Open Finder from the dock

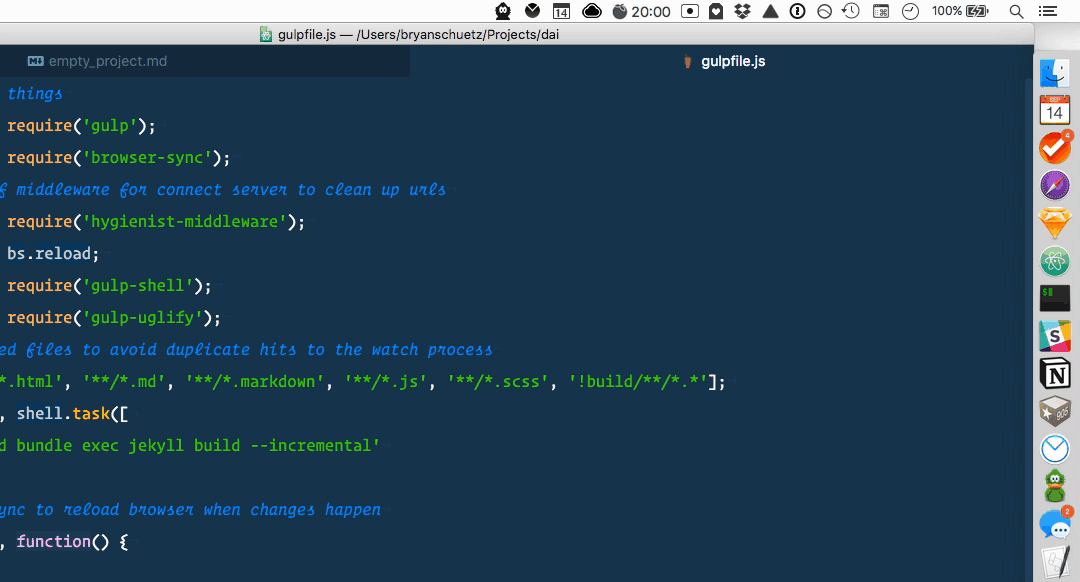point(1055,73)
